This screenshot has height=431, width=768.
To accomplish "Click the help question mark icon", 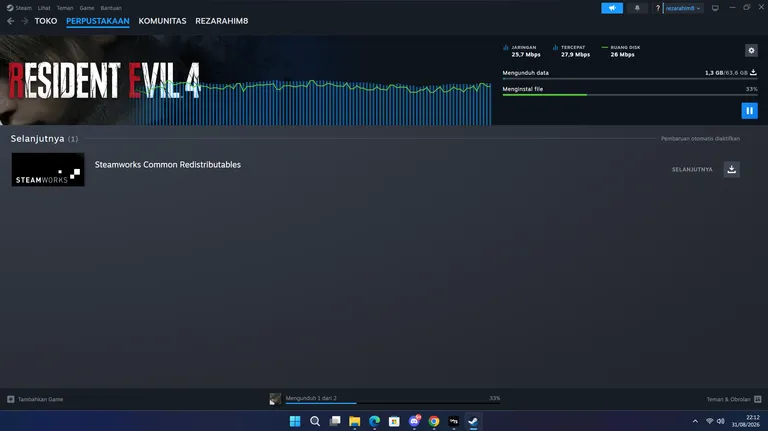I will (x=658, y=8).
